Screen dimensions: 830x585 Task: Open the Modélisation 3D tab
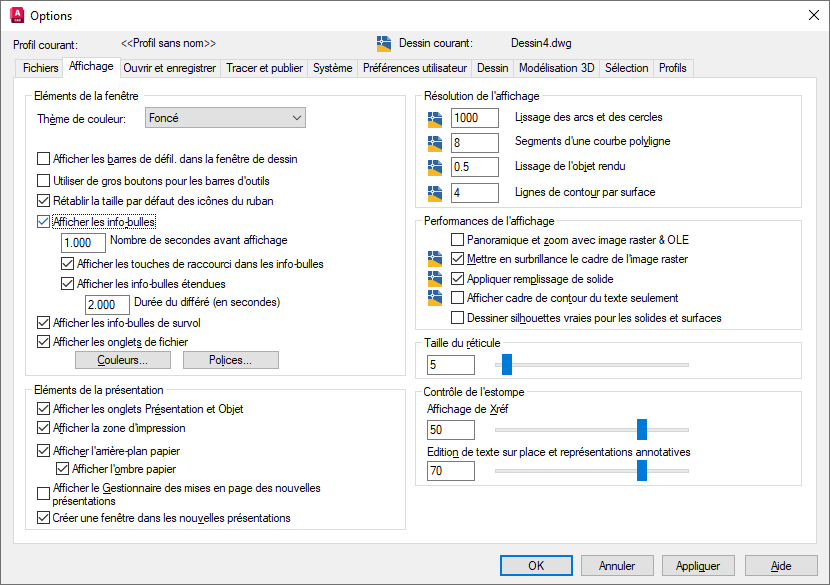pyautogui.click(x=556, y=68)
